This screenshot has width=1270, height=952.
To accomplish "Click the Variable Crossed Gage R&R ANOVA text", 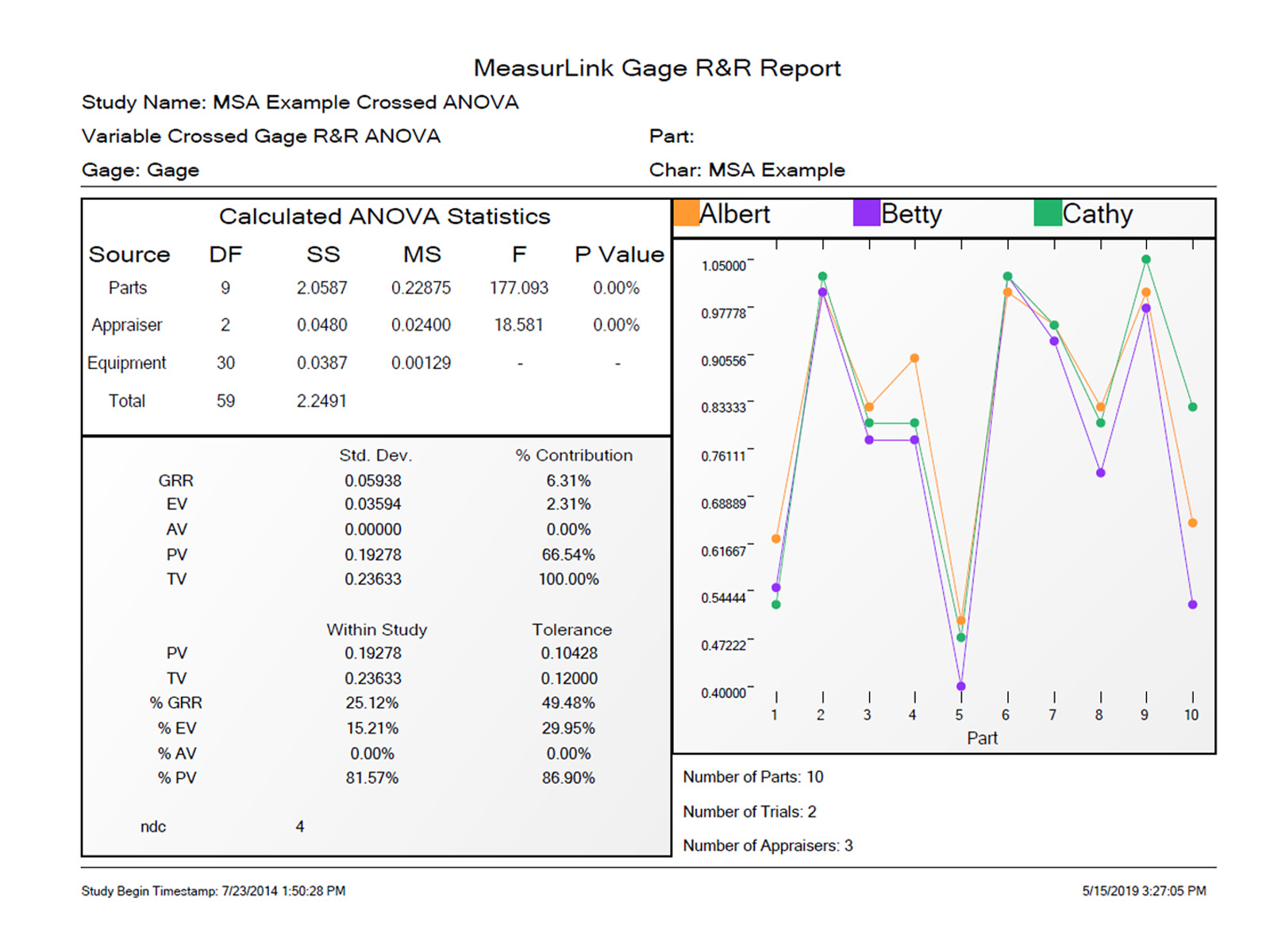I will [261, 136].
